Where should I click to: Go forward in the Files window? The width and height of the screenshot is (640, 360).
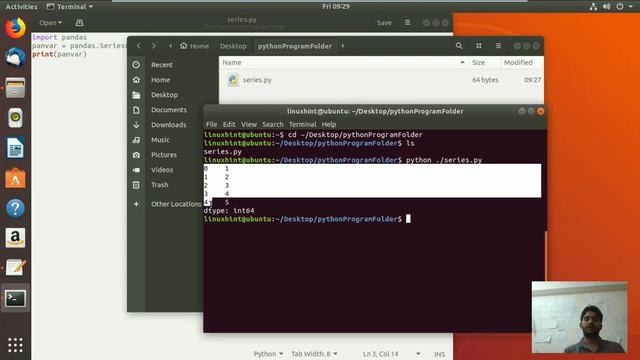(x=153, y=46)
